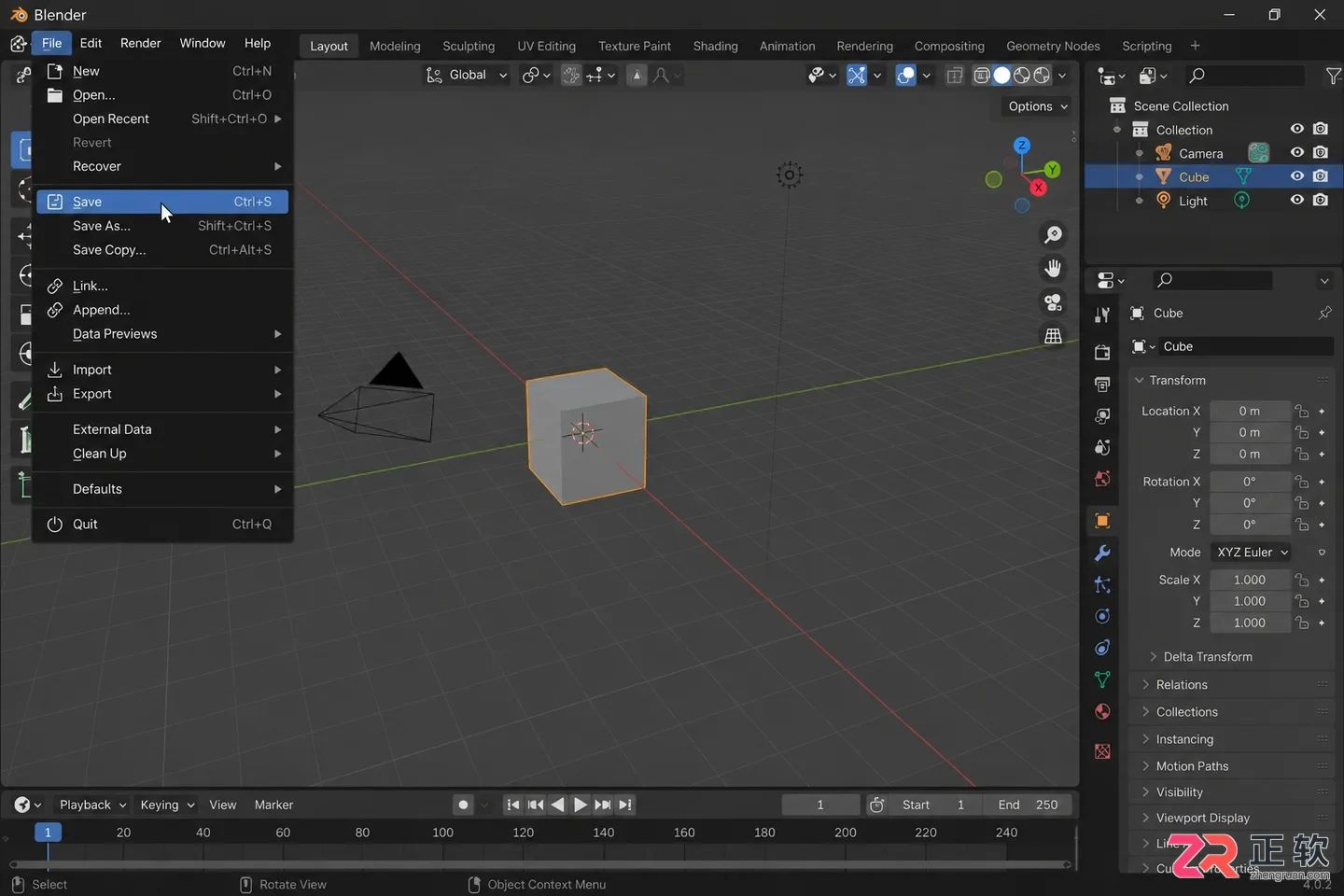The image size is (1344, 896).
Task: Click the outliner search field
Action: [1245, 76]
